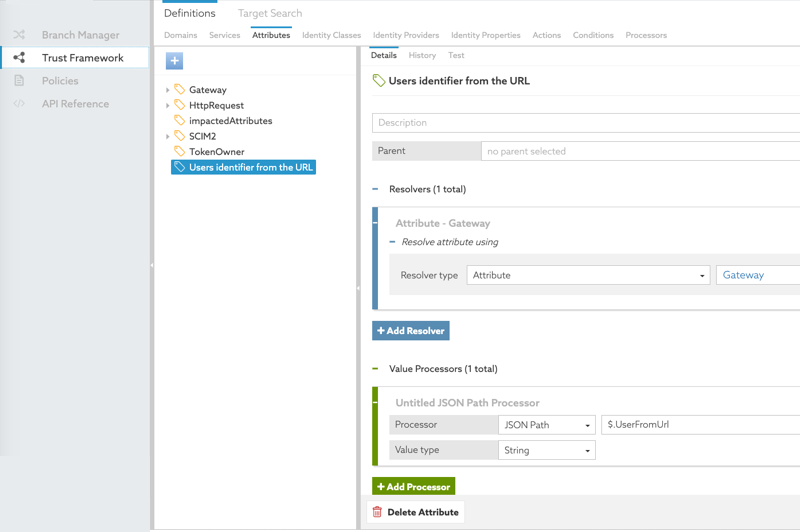
Task: Collapse the Attribute - Gateway resolver card
Action: [x=375, y=223]
